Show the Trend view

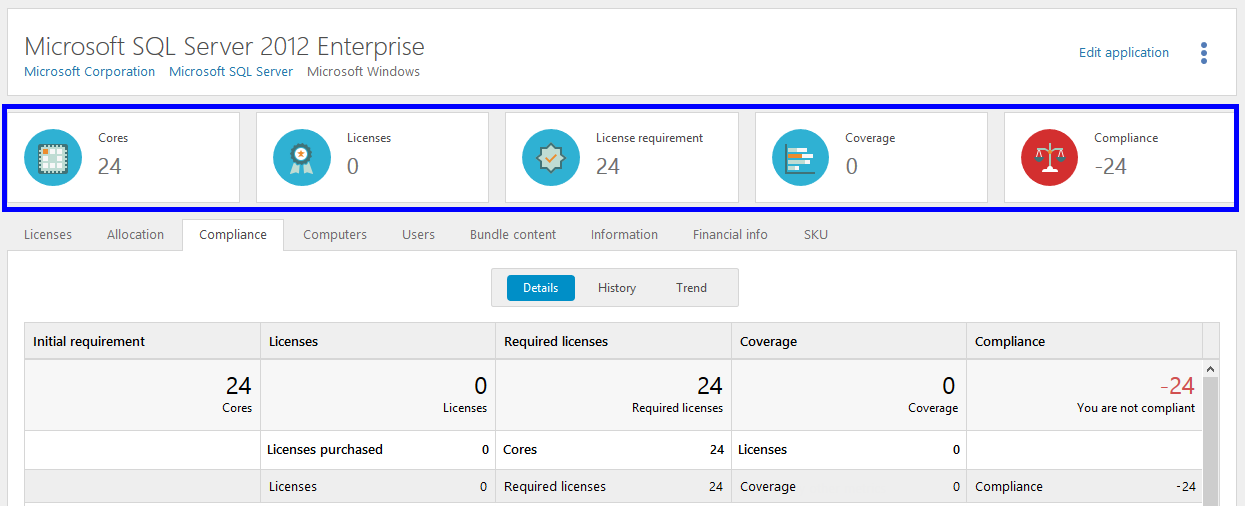point(691,288)
